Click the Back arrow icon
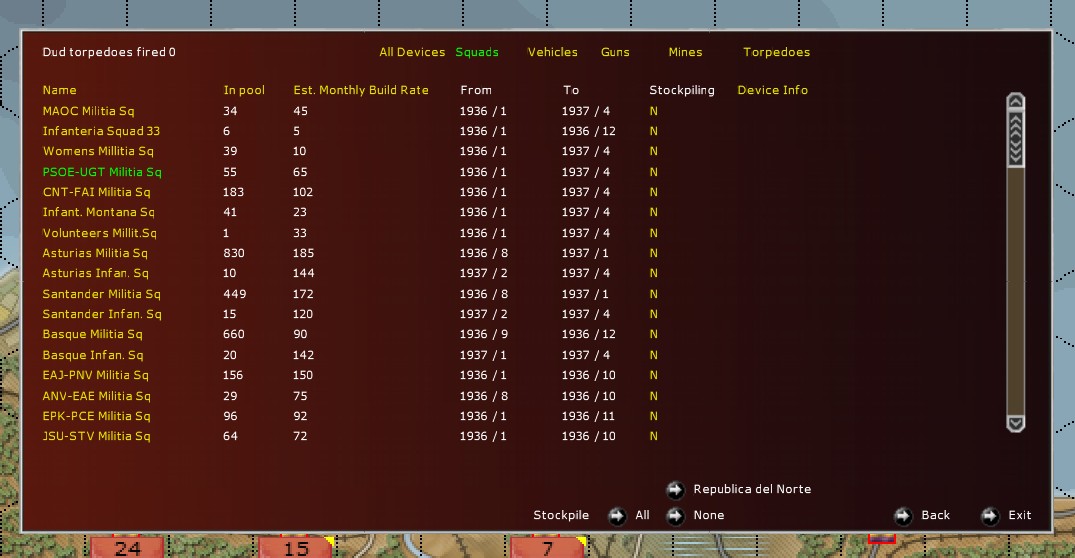The image size is (1075, 558). [x=903, y=515]
